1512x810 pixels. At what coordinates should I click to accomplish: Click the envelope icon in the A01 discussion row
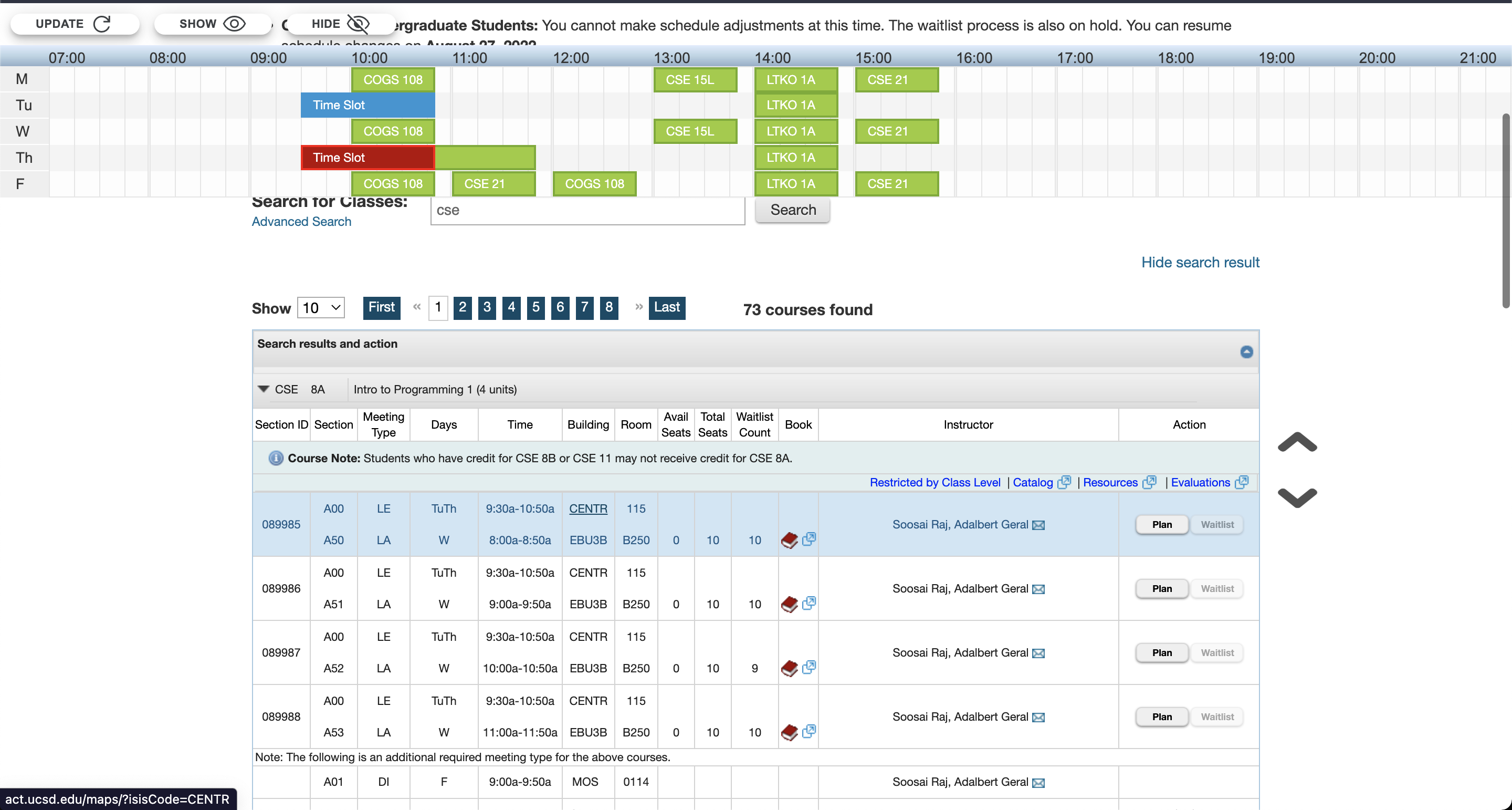click(x=1038, y=782)
